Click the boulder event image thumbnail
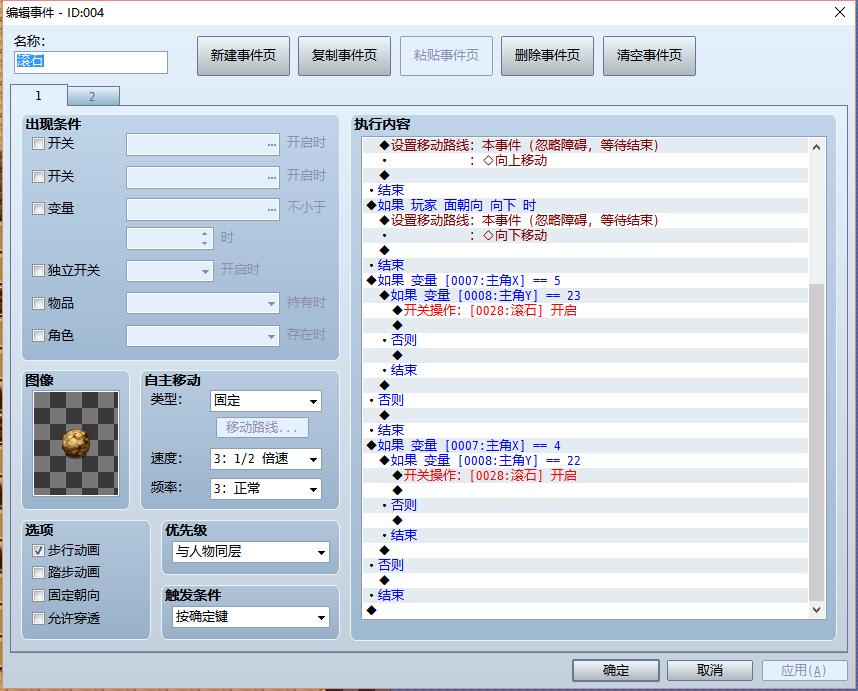 coord(76,443)
